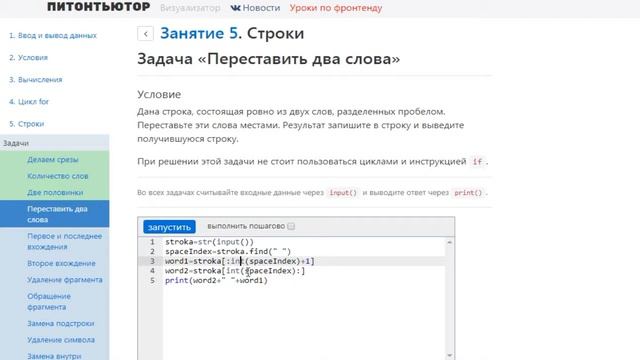Open task Удаление фрагмента
The height and width of the screenshot is (360, 640).
tap(65, 280)
